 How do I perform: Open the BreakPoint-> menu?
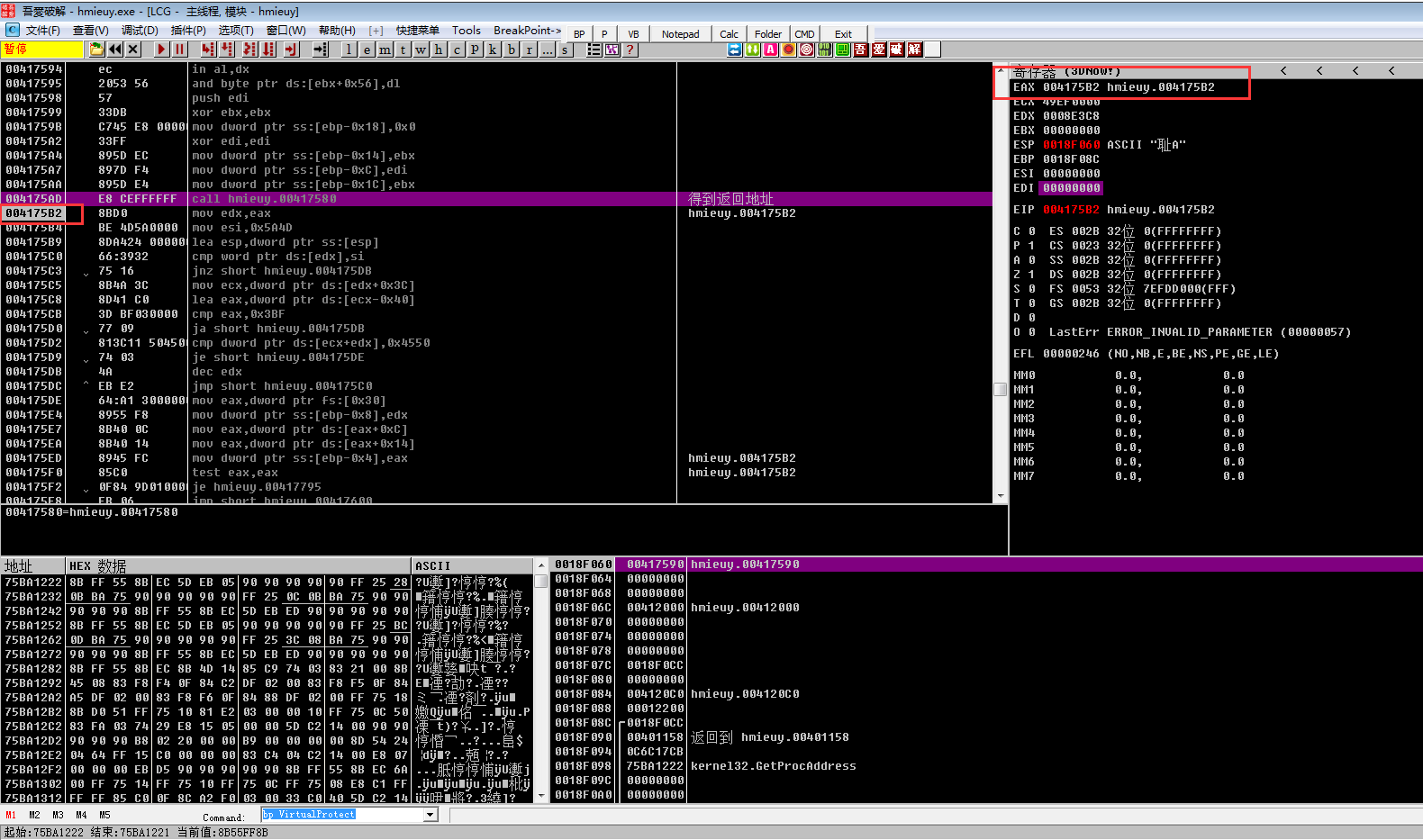[x=527, y=31]
